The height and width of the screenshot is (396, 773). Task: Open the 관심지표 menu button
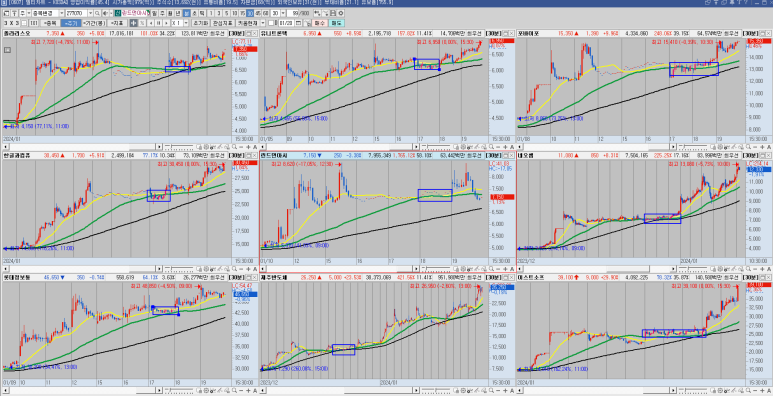coord(223,23)
